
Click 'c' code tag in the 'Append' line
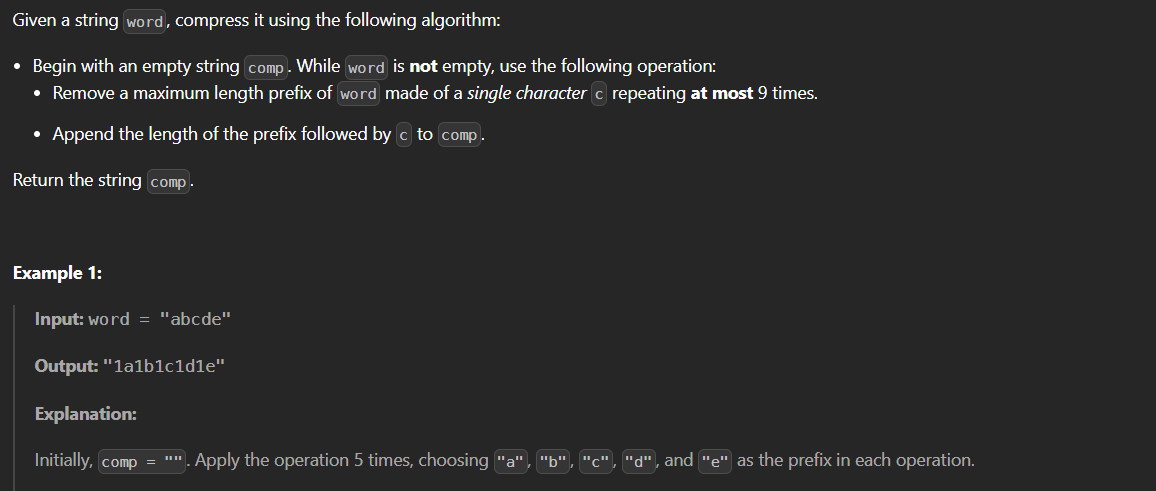pyautogui.click(x=404, y=135)
